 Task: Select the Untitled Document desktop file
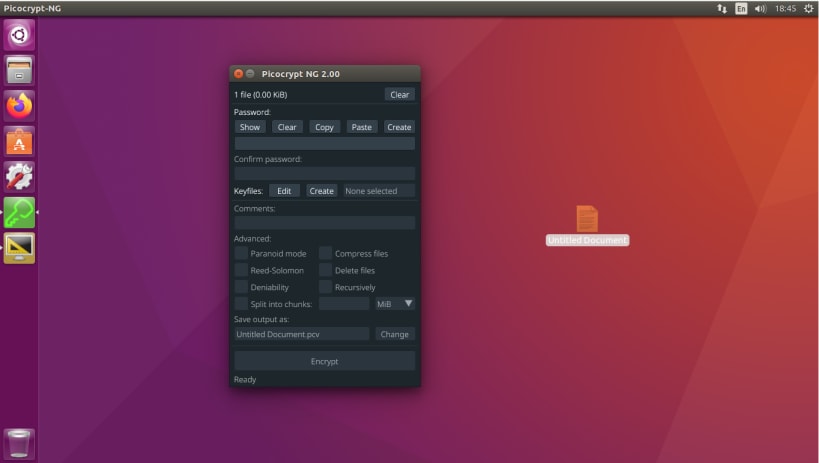(x=587, y=226)
